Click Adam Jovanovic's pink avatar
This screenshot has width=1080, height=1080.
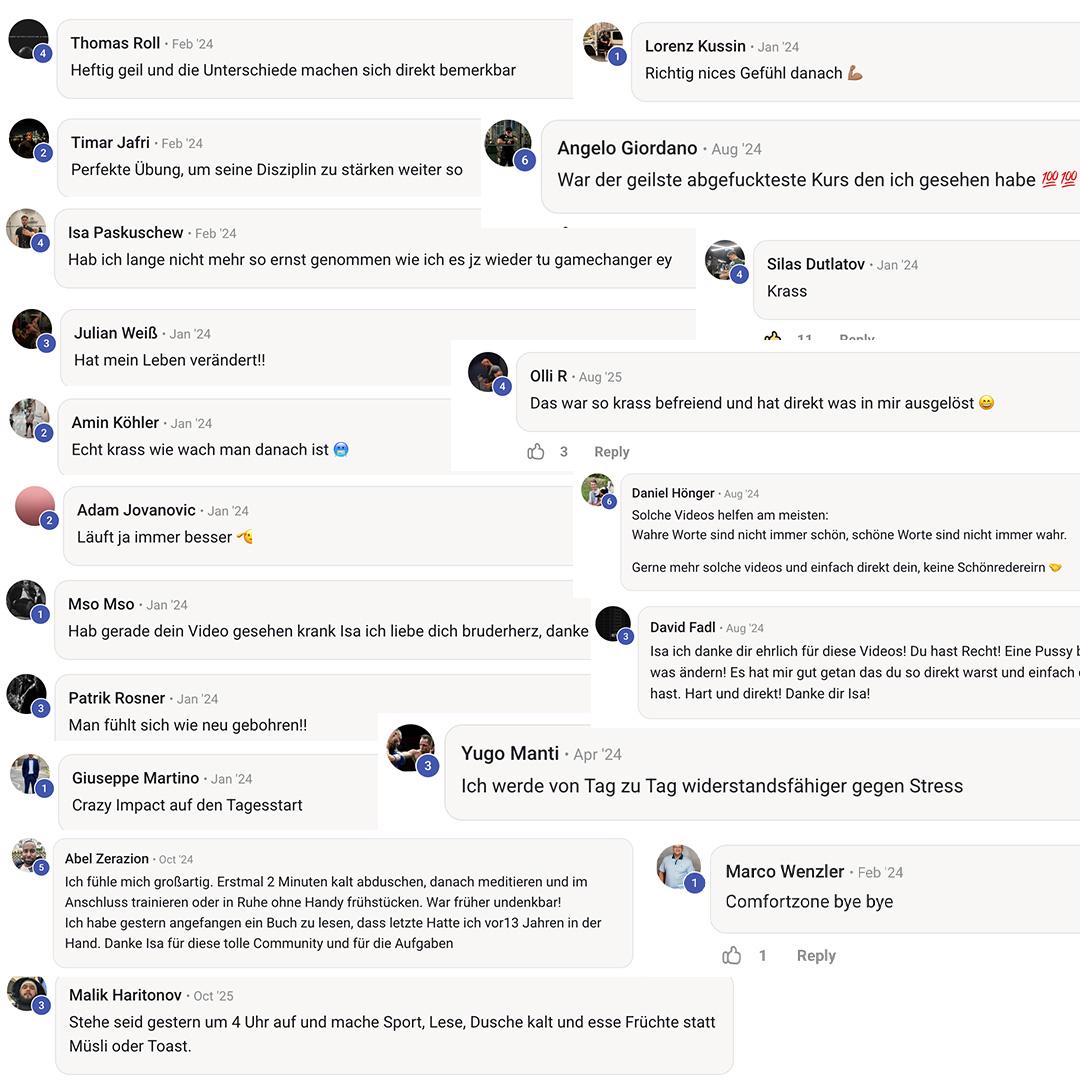(35, 506)
